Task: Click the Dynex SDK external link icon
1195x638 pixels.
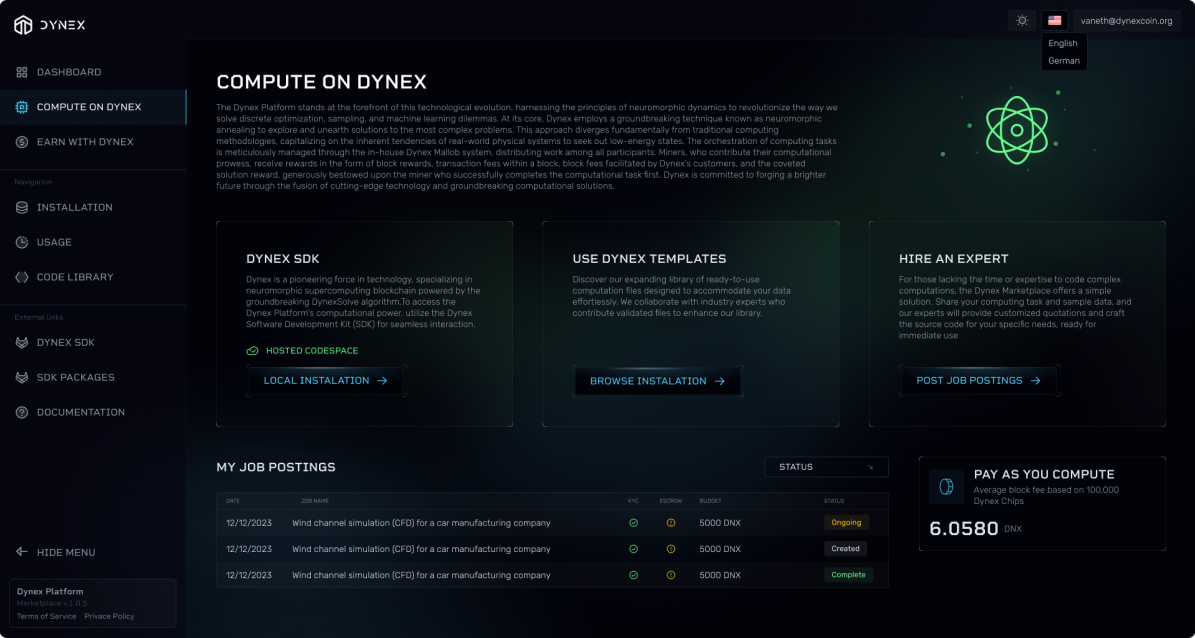Action: 22,343
